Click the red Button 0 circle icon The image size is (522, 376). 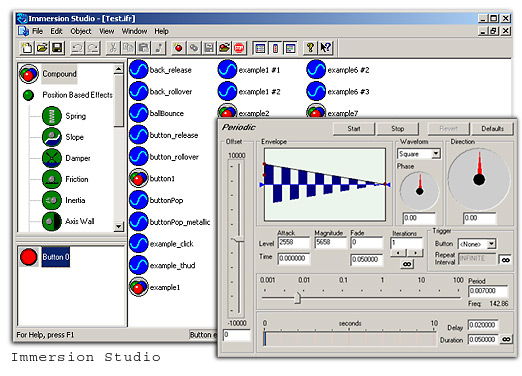click(29, 257)
